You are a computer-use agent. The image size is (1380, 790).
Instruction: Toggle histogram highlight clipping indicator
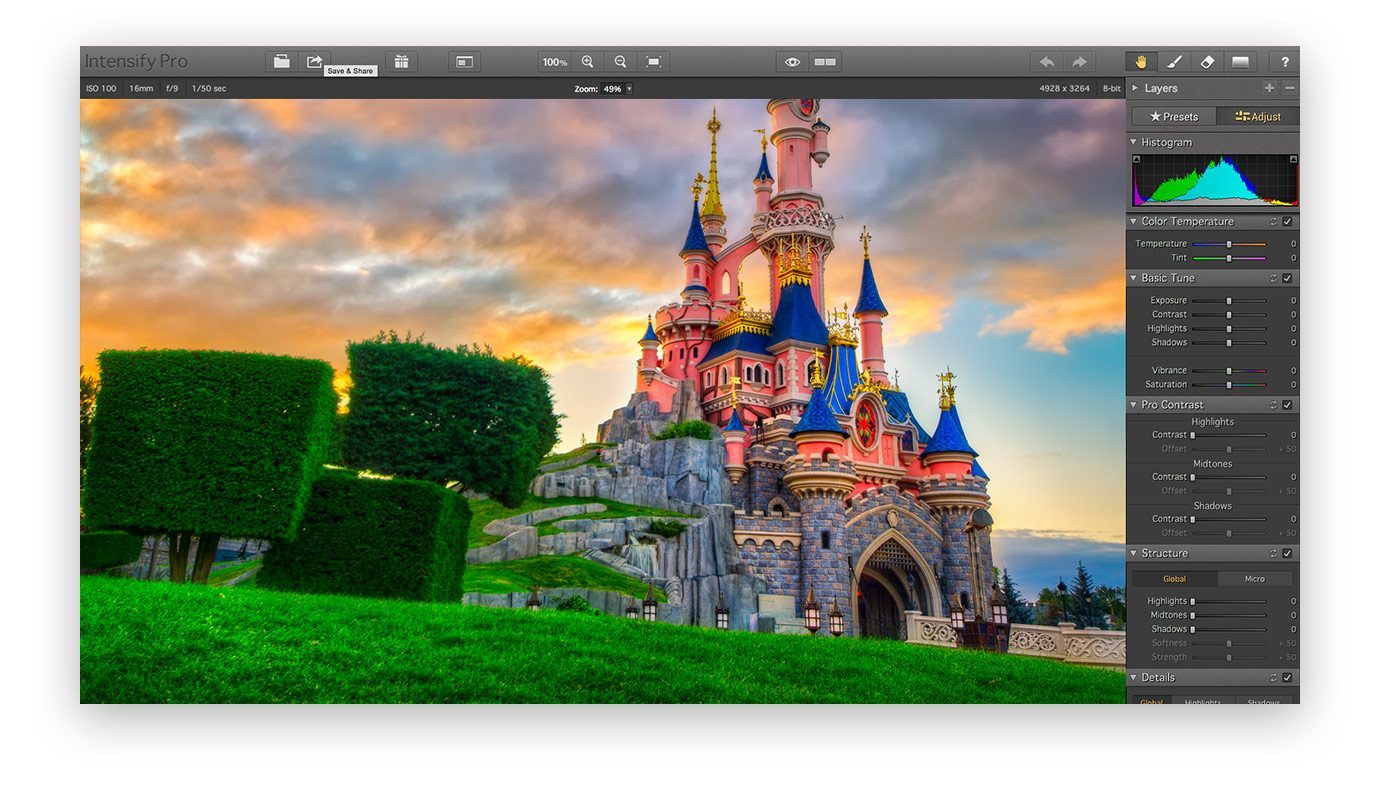tap(1293, 159)
